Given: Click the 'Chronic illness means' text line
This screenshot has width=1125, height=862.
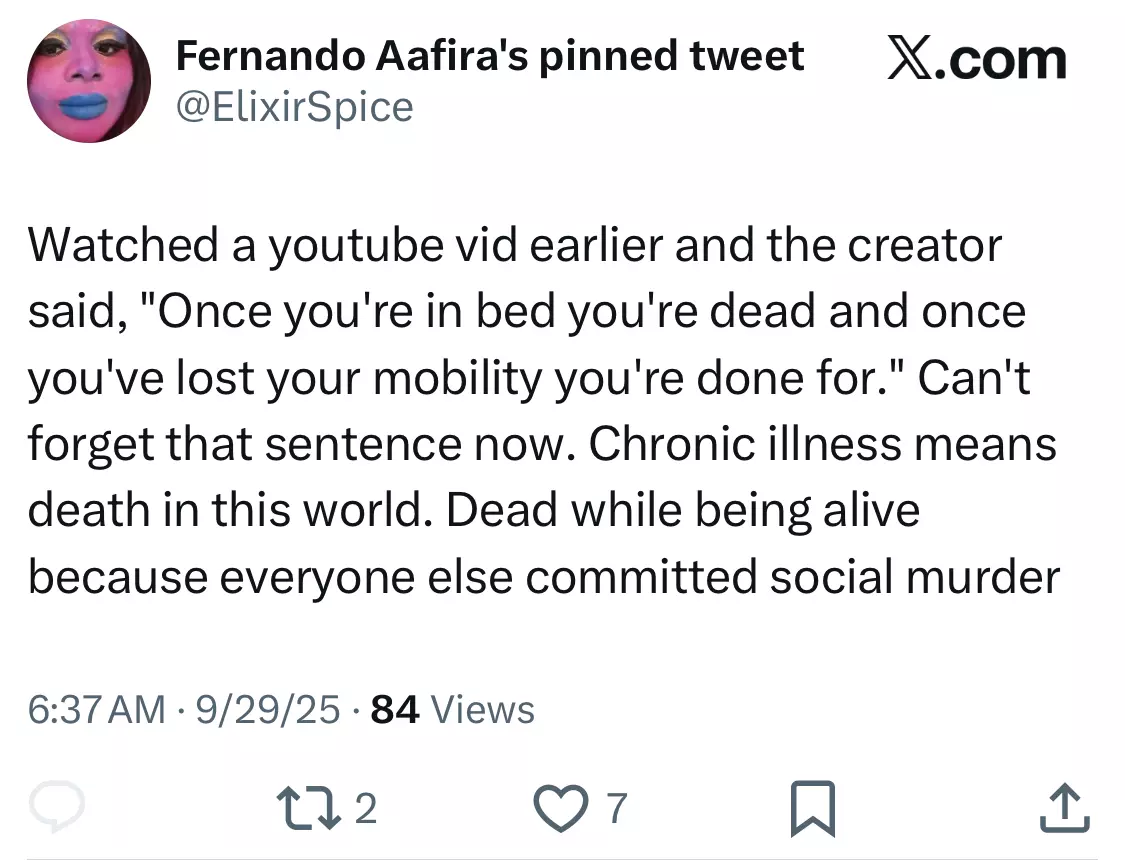Looking at the screenshot, I should pos(822,444).
